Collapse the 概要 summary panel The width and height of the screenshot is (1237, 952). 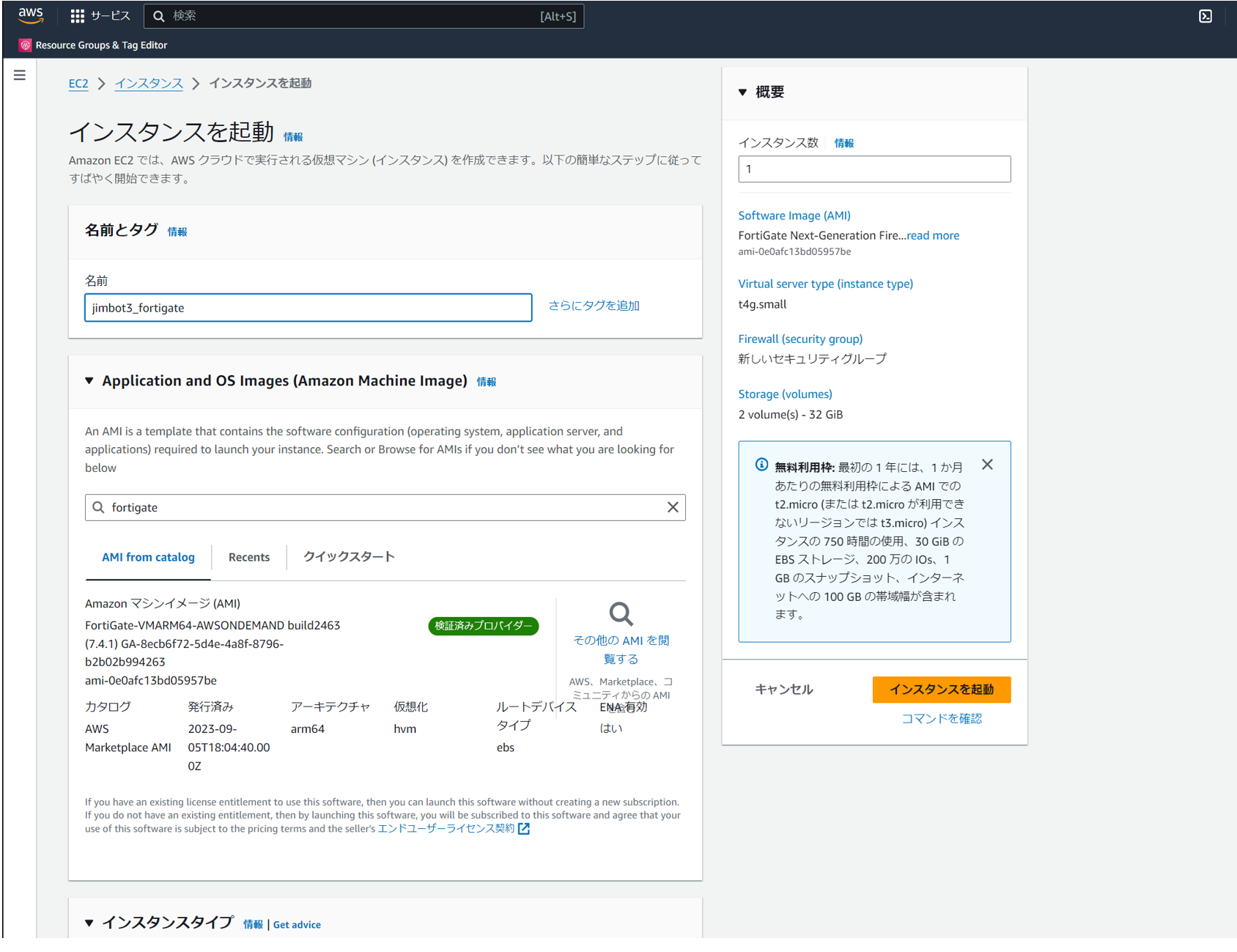[x=742, y=92]
